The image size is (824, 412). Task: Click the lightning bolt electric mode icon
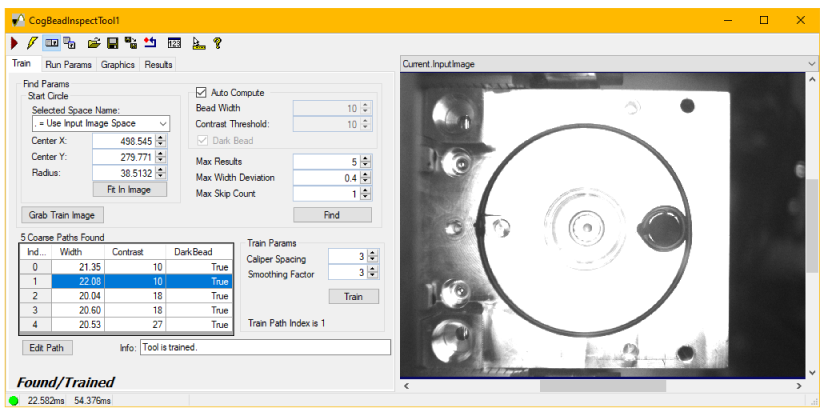tap(32, 43)
